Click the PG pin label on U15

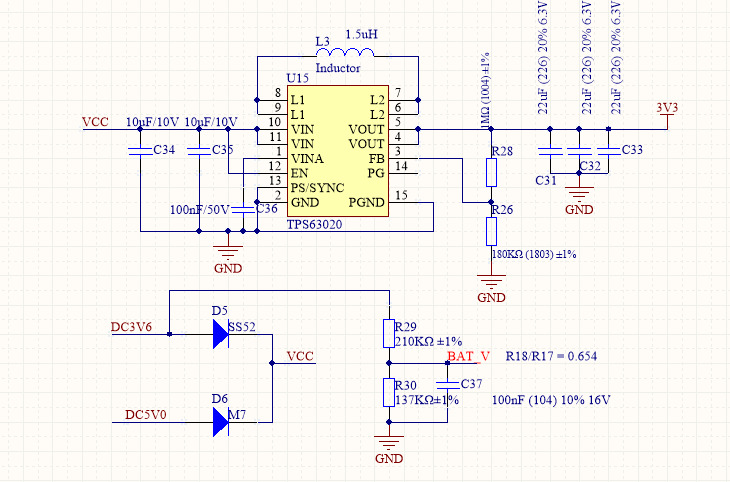(x=376, y=173)
